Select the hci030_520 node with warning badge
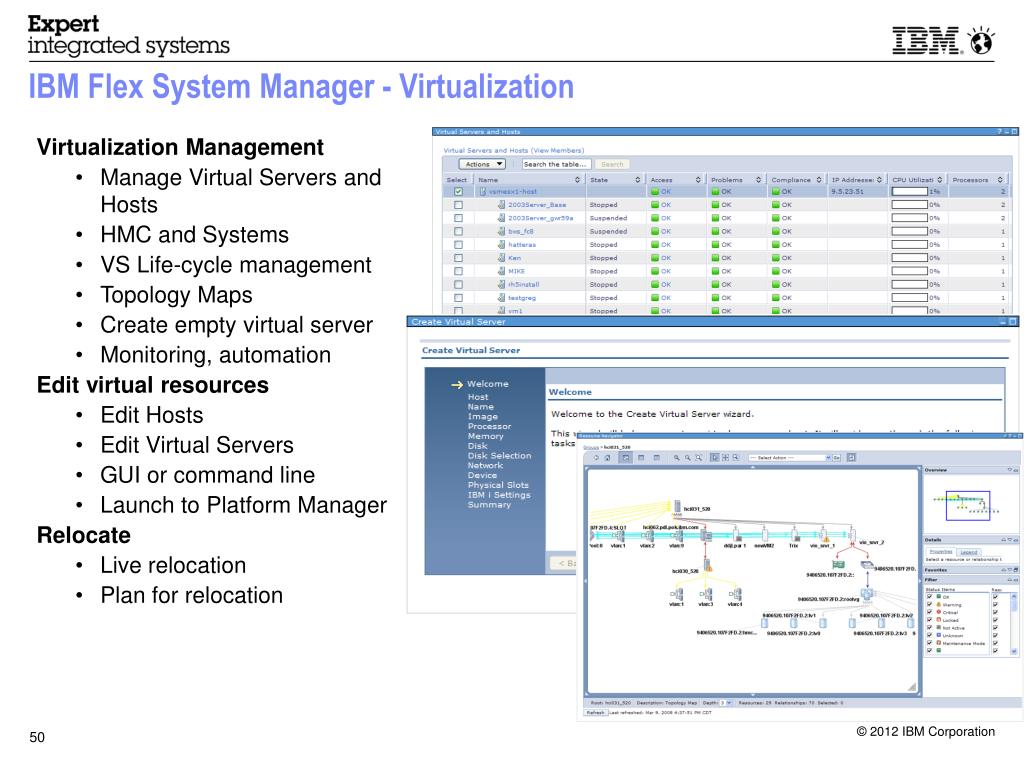This screenshot has width=1024, height=768. (707, 564)
